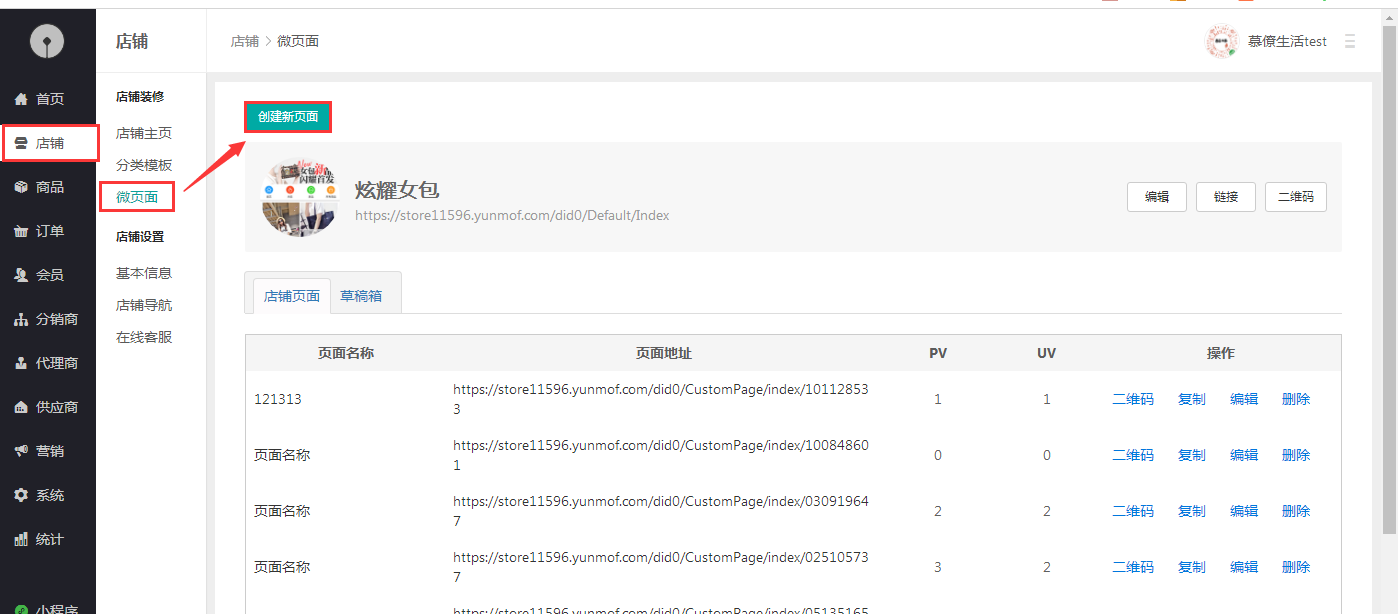Select the 店铺页面 tab

pyautogui.click(x=292, y=296)
